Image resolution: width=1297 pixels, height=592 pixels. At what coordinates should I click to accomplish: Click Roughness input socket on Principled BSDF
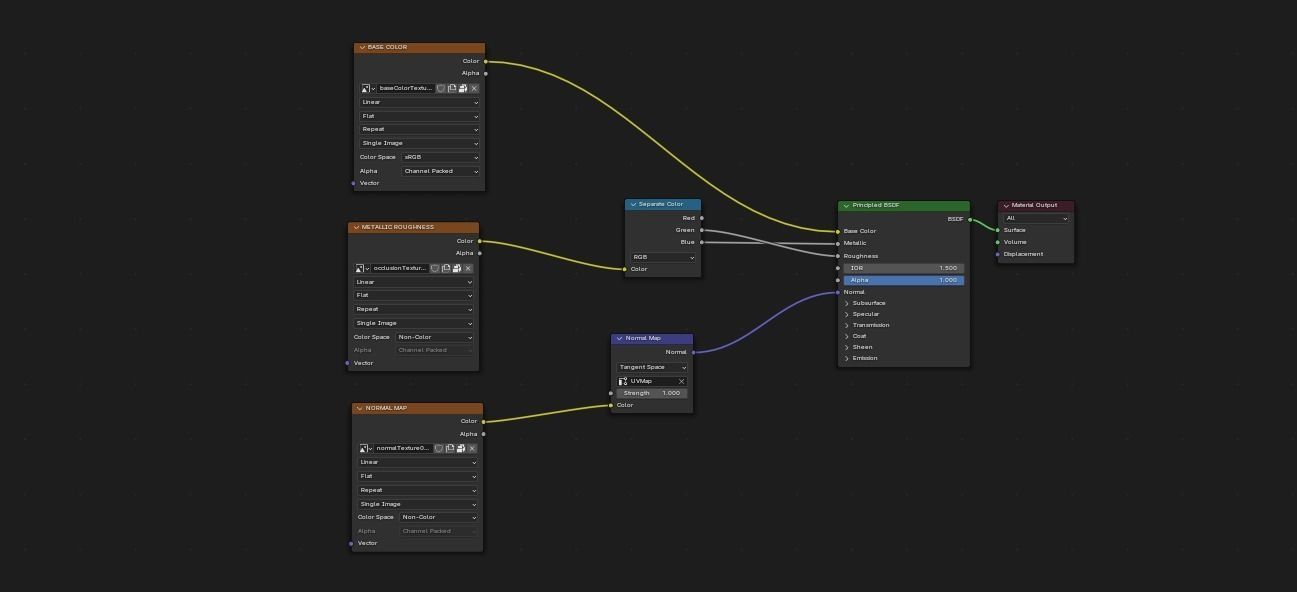(x=838, y=256)
